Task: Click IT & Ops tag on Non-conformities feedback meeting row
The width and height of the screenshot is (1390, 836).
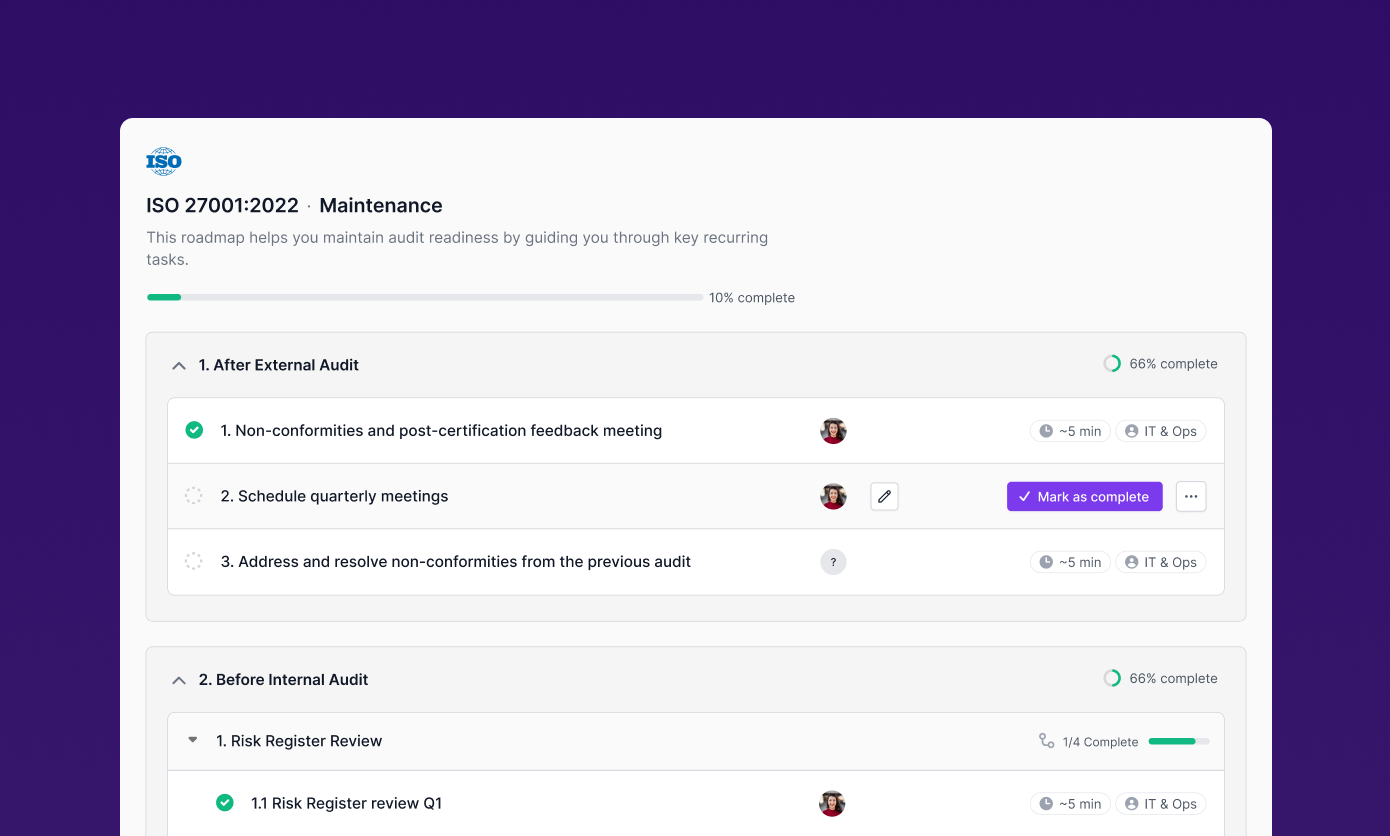Action: tap(1160, 431)
